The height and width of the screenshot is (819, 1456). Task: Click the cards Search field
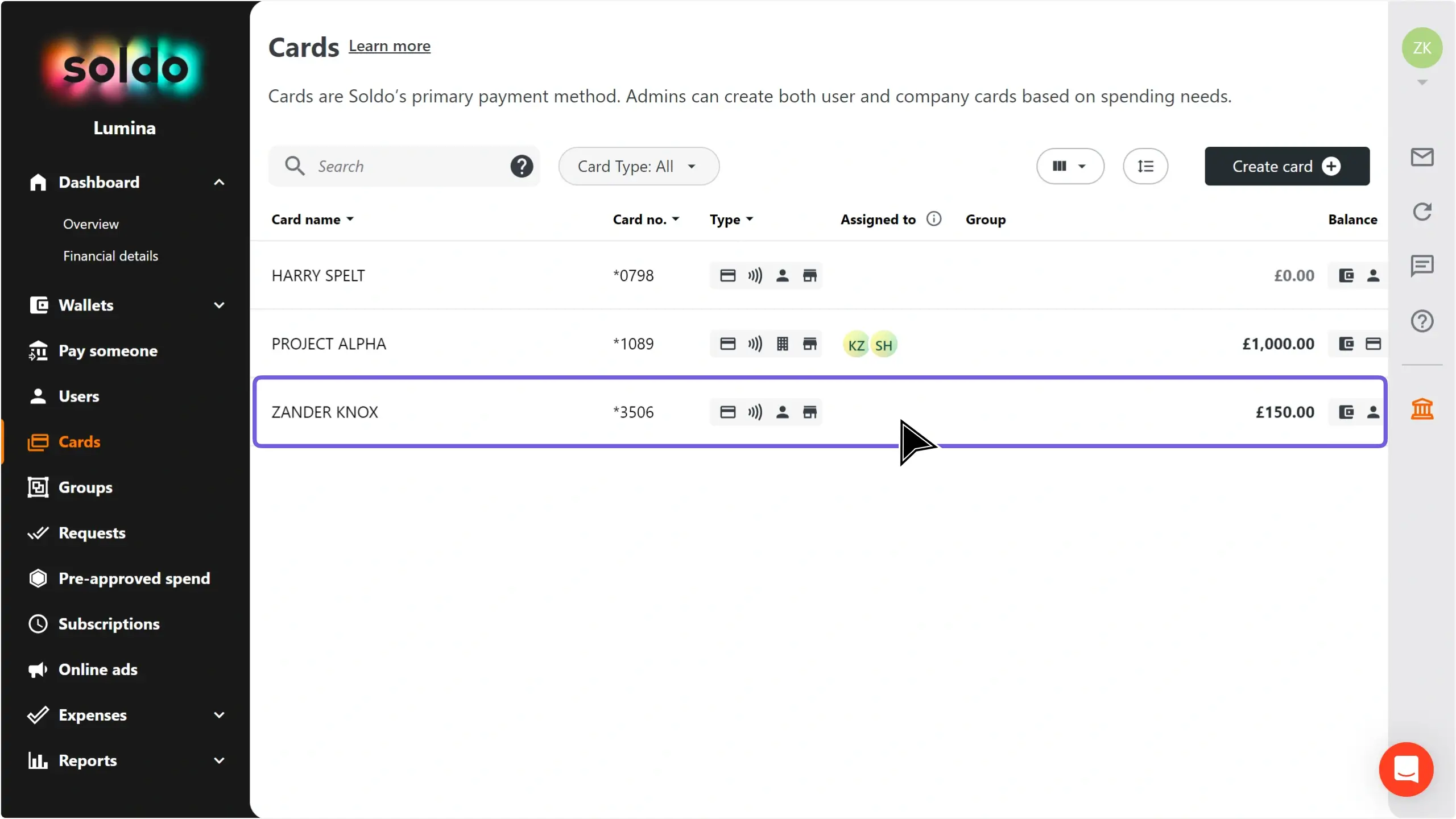pos(404,166)
